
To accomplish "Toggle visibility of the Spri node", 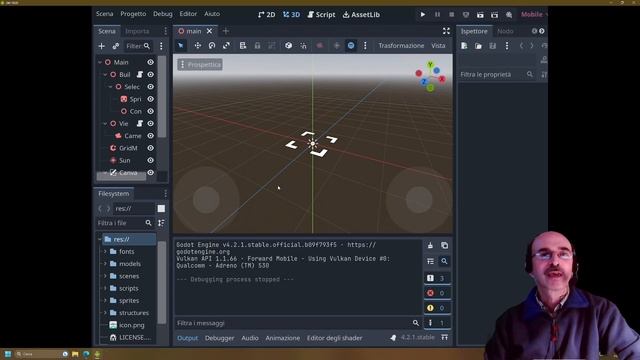I will click(151, 99).
